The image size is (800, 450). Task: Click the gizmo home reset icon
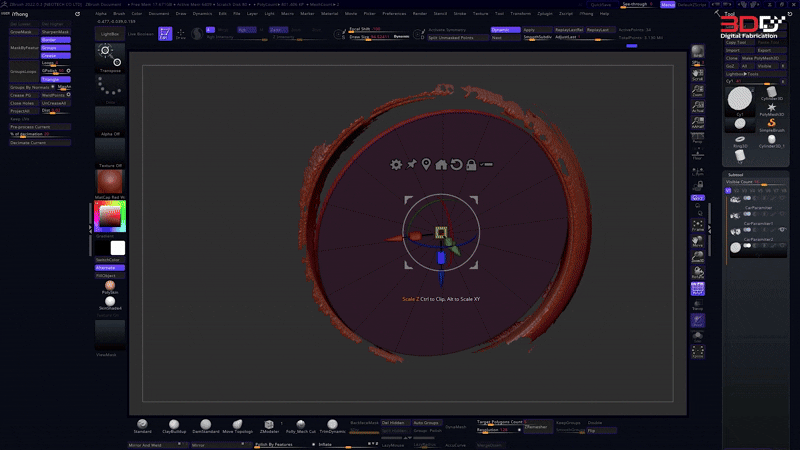tap(441, 164)
